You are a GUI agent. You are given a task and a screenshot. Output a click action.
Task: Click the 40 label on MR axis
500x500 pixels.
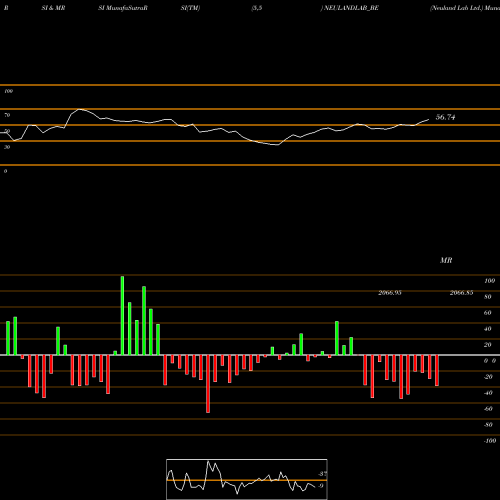[x=488, y=329]
